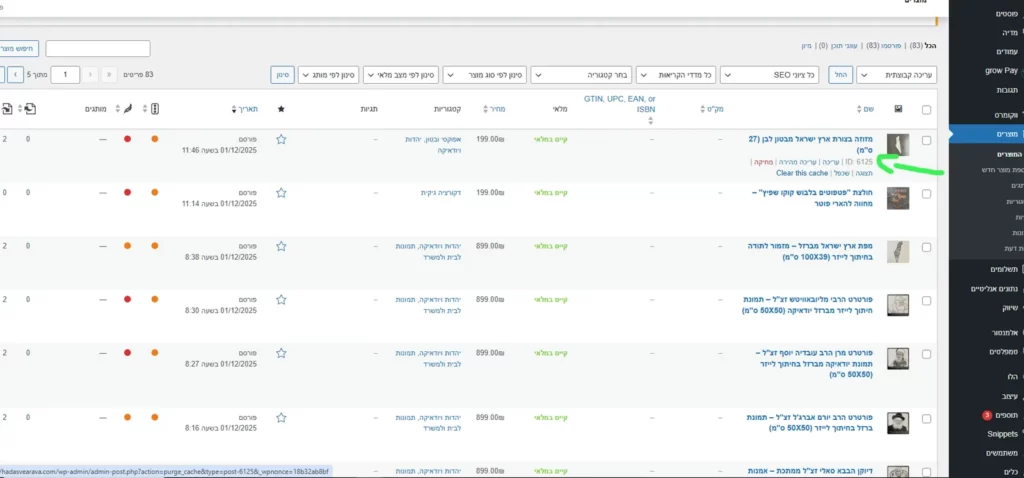Expand the סינון לפי סוג מוצר dropdown
The height and width of the screenshot is (478, 1024).
[484, 75]
